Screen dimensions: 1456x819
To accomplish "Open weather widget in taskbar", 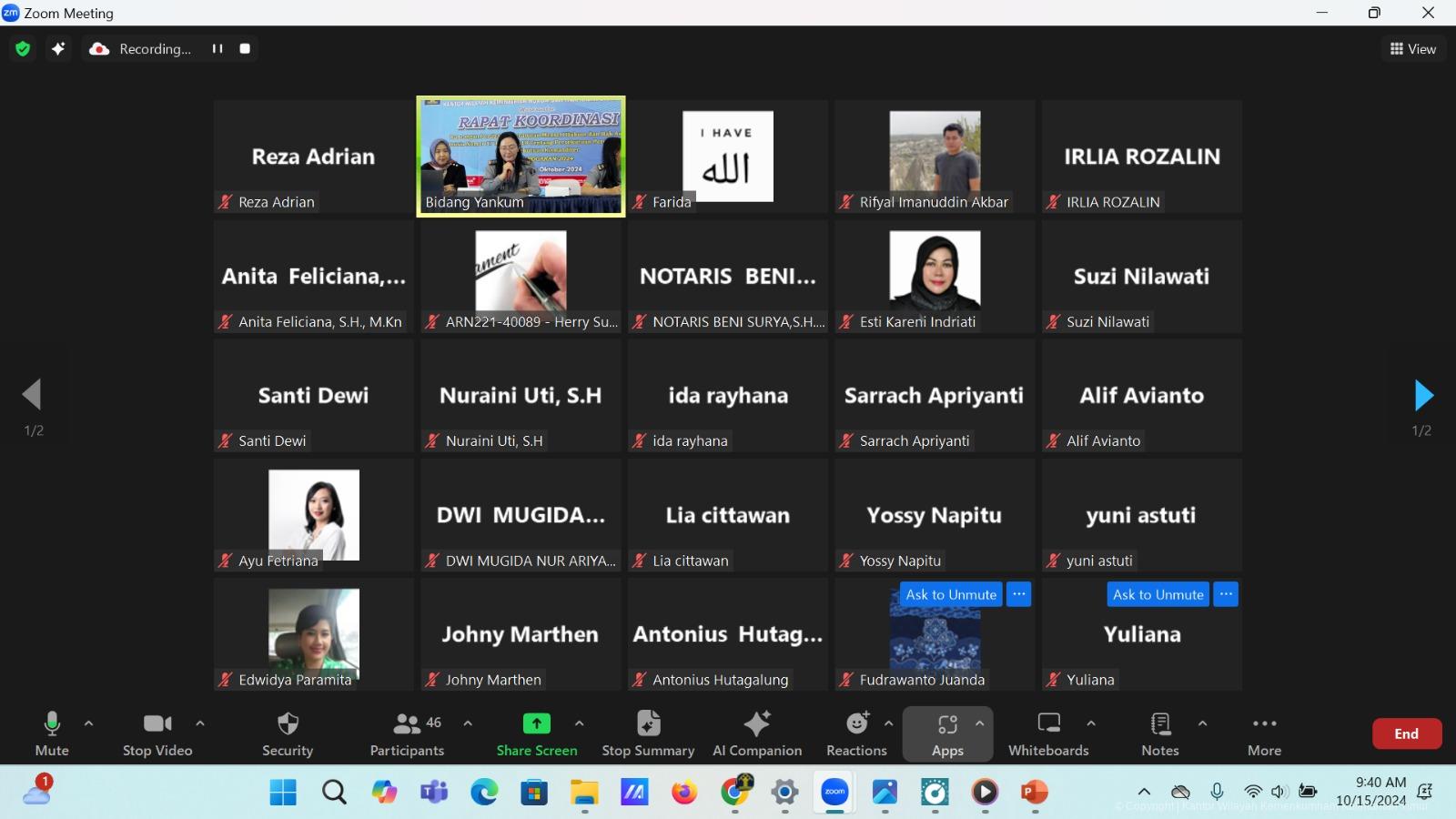I will [x=37, y=789].
